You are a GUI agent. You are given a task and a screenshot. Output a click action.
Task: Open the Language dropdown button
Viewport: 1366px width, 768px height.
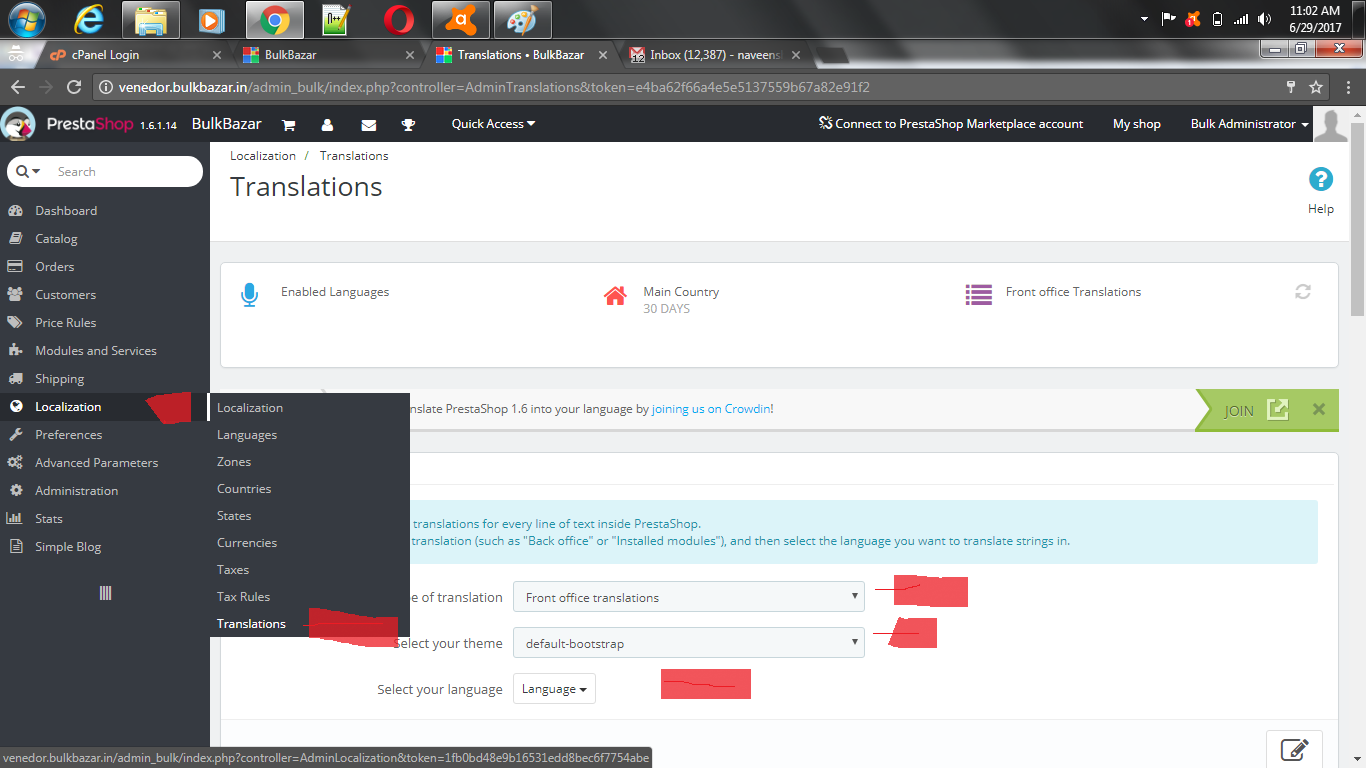pos(554,689)
